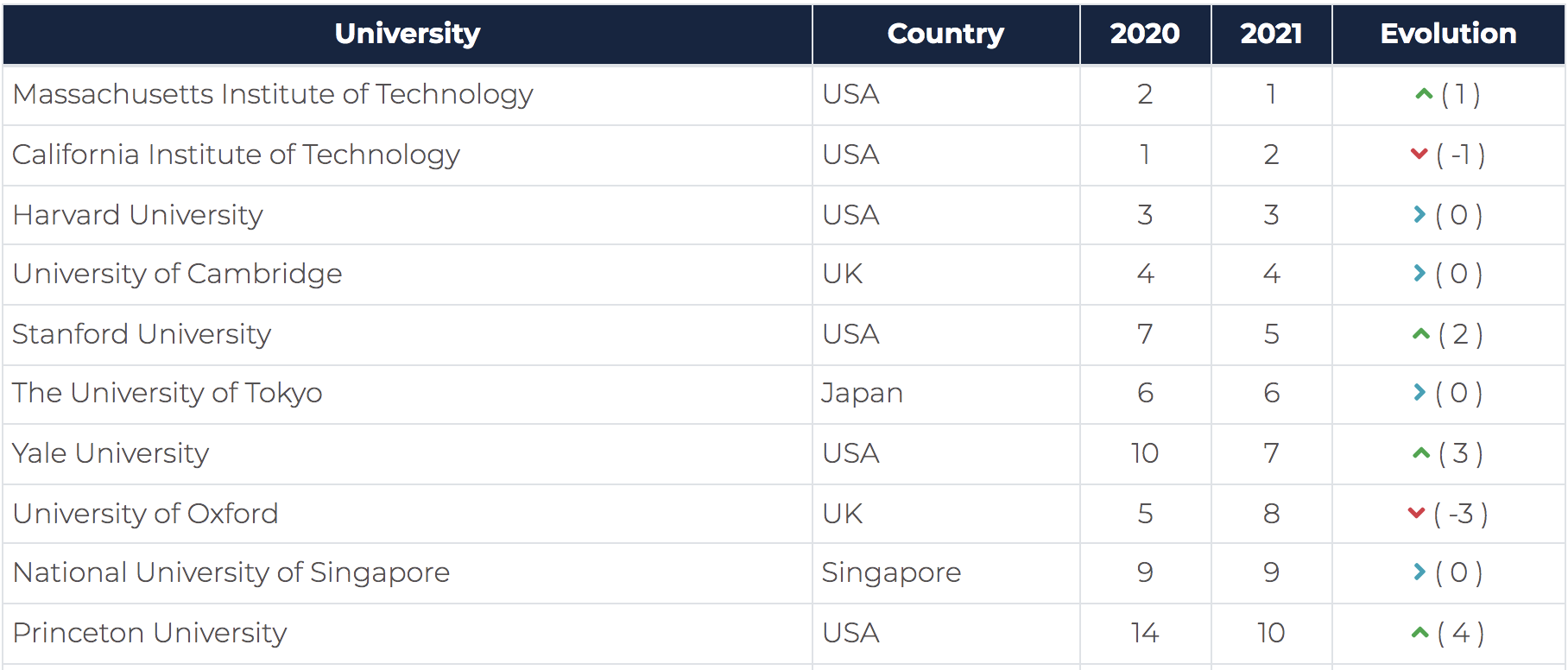Click the 2021 column header
The image size is (1568, 670).
(x=1271, y=34)
